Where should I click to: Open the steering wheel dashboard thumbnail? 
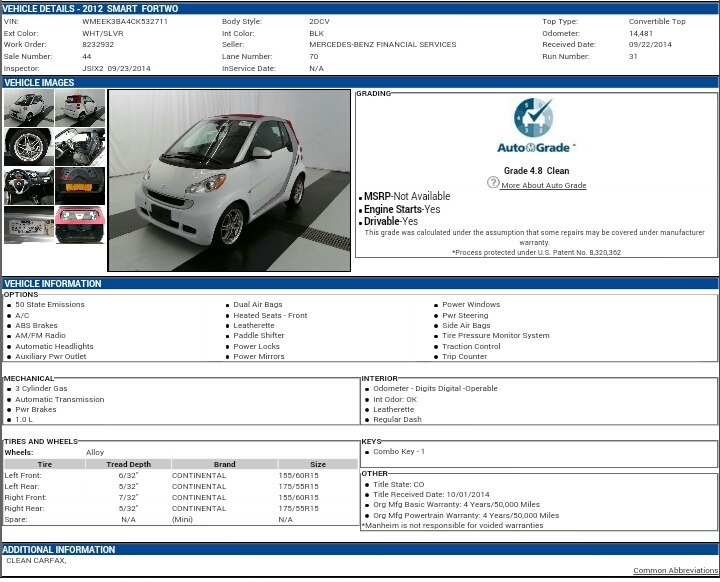click(29, 186)
